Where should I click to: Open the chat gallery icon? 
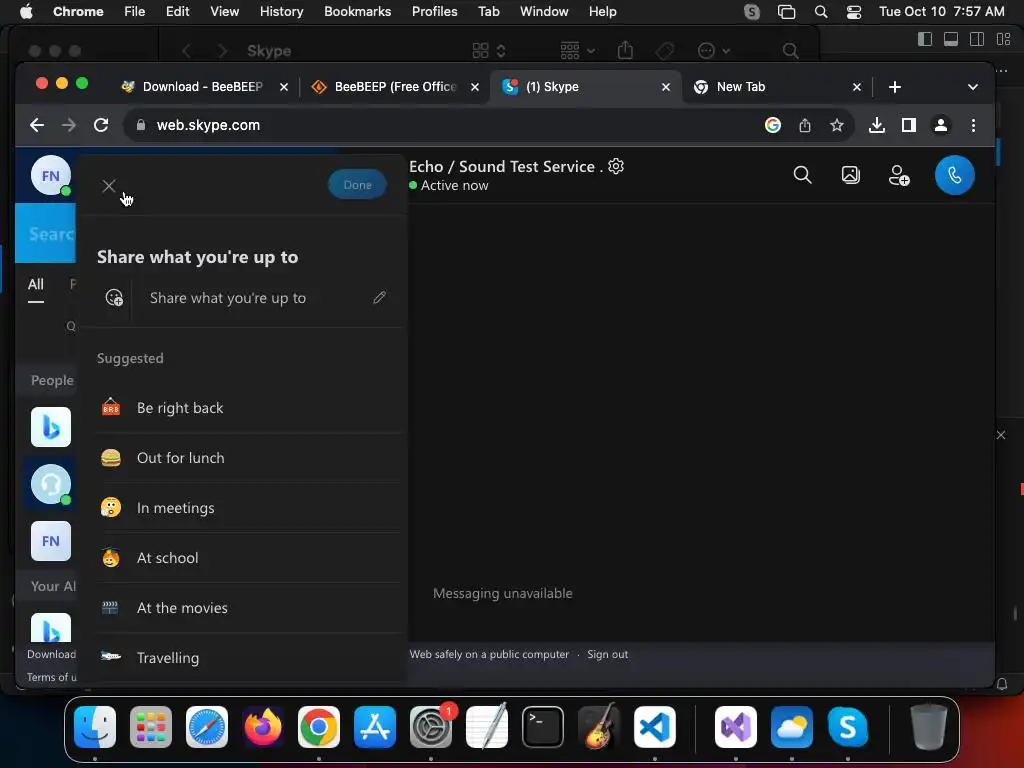[x=850, y=175]
